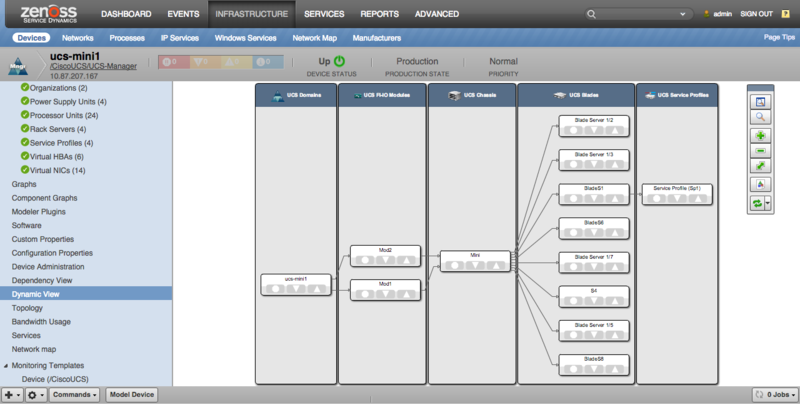Click the orange error events count swatch
Screen dimensions: 800x405
coord(205,62)
